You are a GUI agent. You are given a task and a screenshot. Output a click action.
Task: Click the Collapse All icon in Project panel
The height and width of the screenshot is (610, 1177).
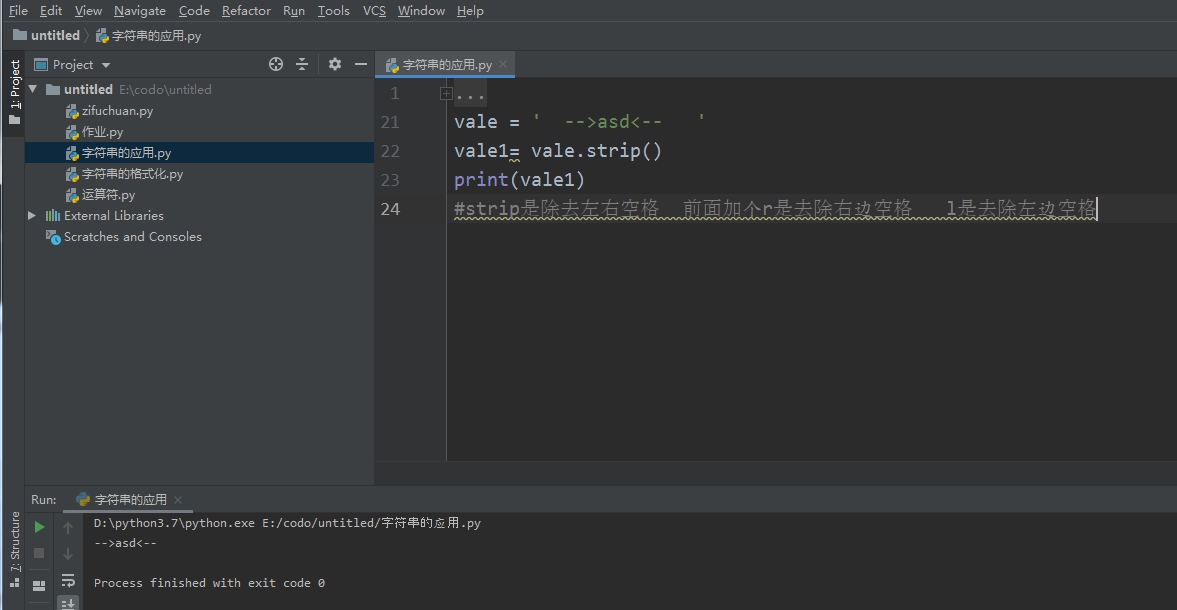point(302,64)
